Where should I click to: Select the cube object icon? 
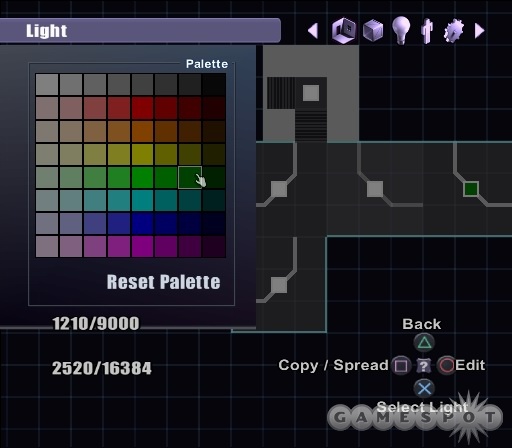(x=373, y=31)
